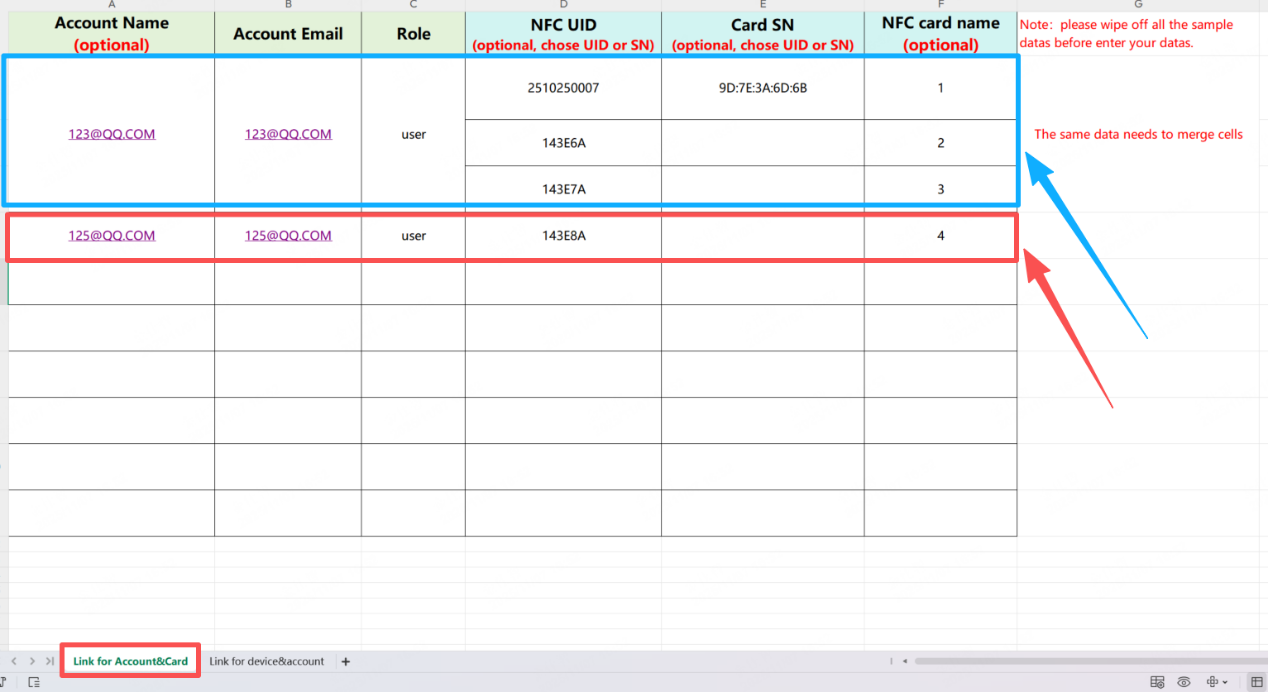This screenshot has height=692, width=1268.
Task: Go to the next sheet tab arrow
Action: [x=32, y=661]
